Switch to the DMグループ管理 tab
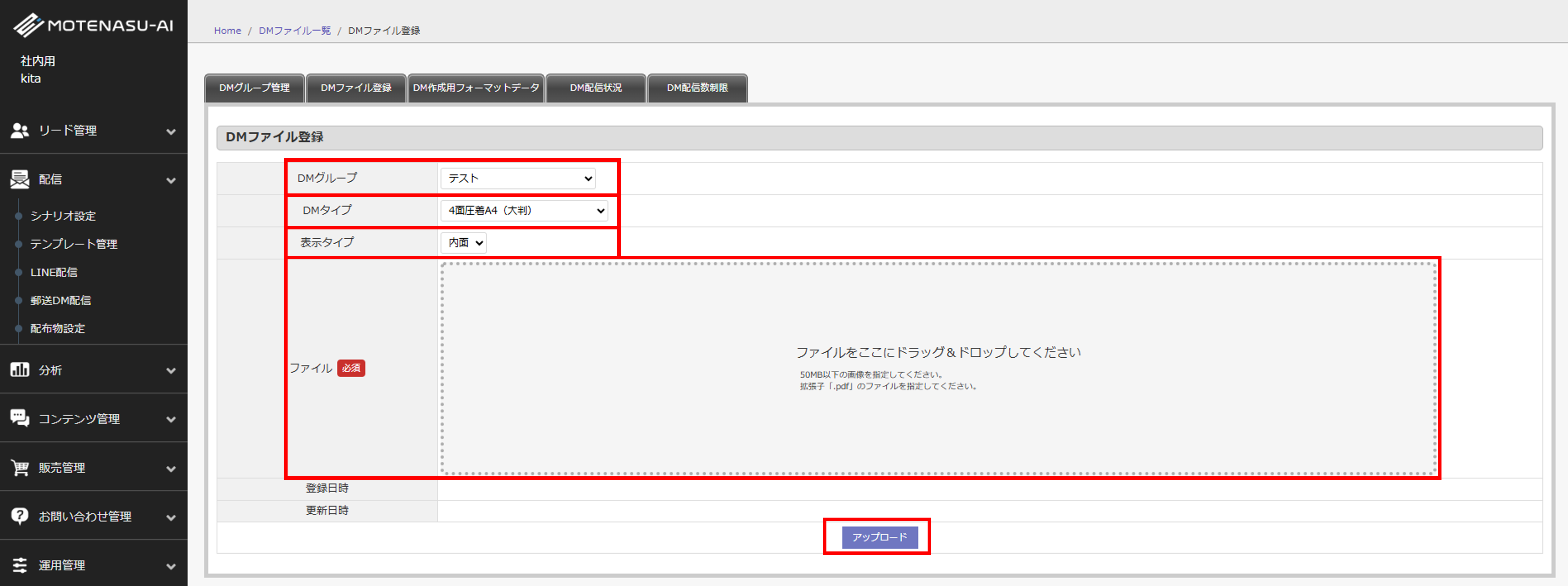This screenshot has width=1568, height=586. (x=254, y=88)
